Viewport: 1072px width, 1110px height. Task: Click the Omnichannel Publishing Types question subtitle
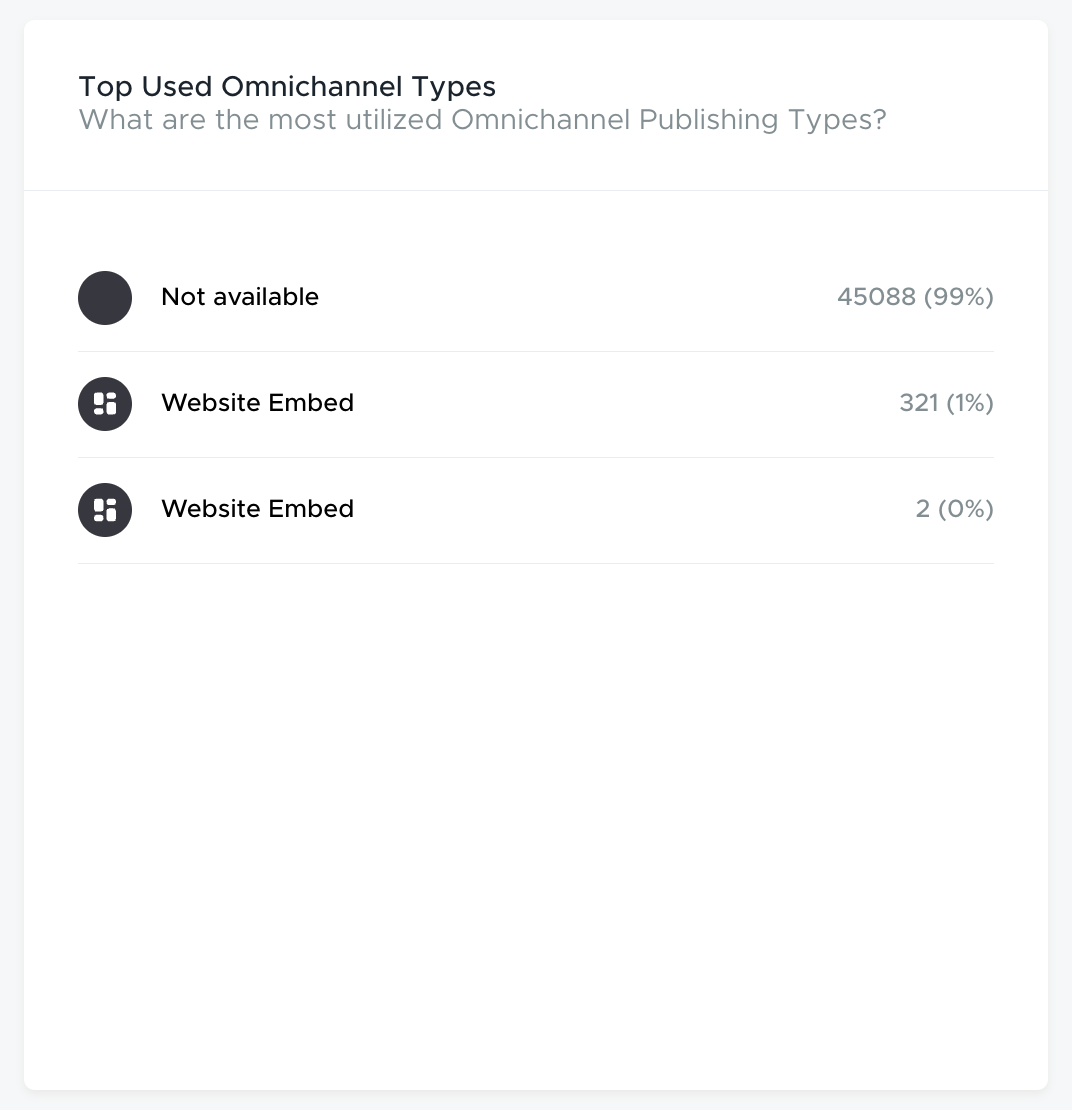point(482,120)
